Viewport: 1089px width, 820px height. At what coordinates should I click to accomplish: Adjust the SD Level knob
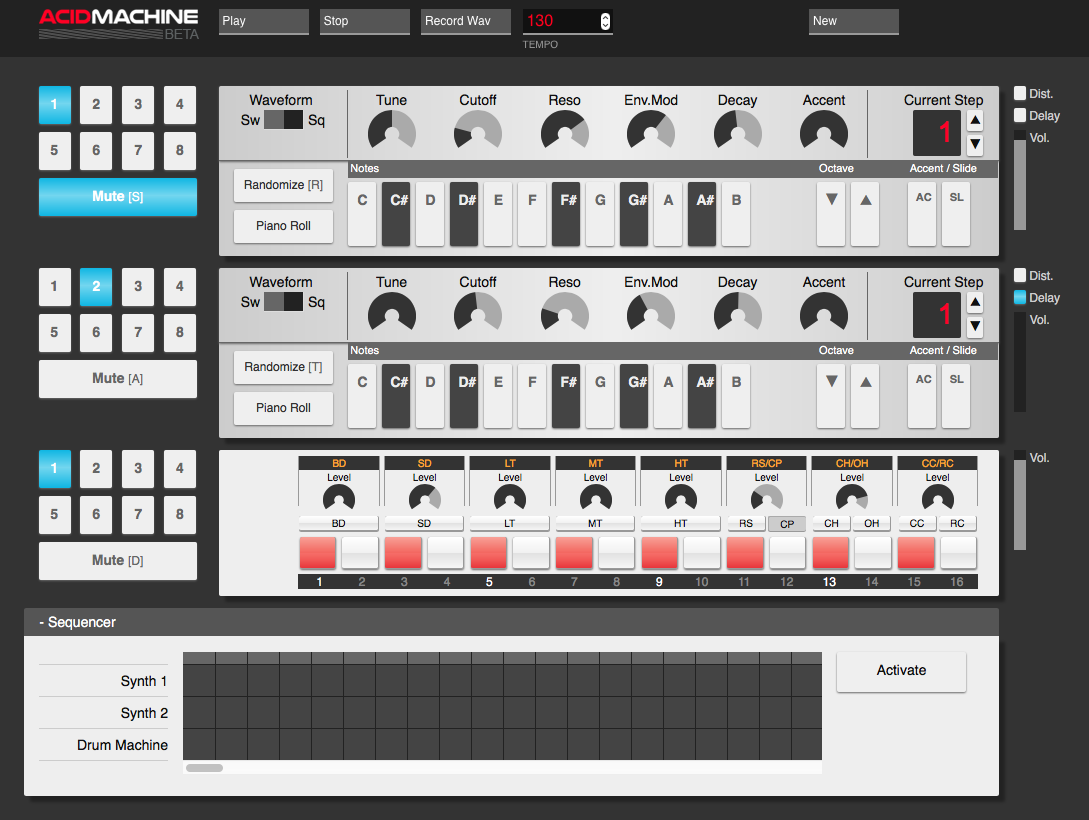point(424,499)
